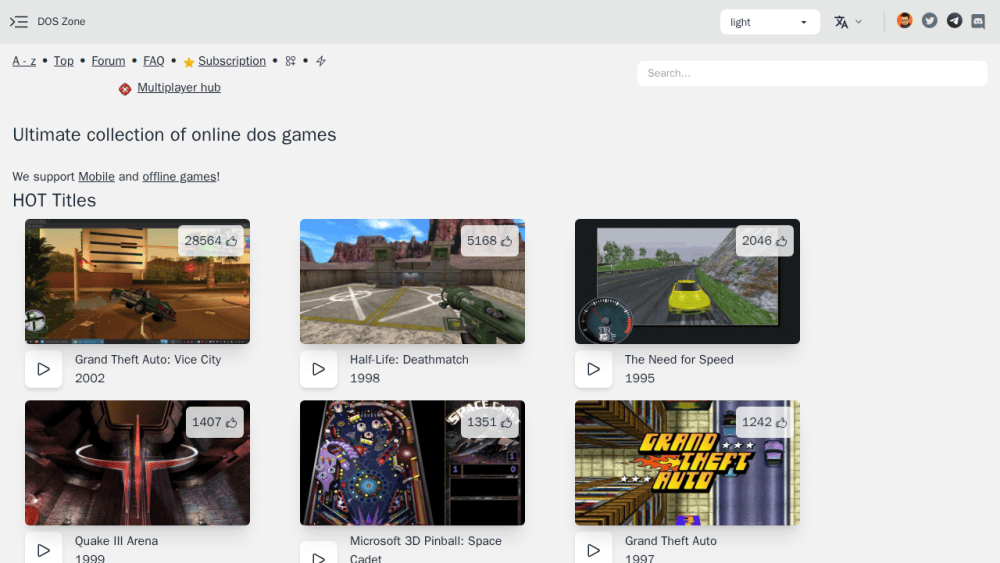Like Vice City via the 28564 thumbs-up
The height and width of the screenshot is (563, 1000).
(232, 241)
